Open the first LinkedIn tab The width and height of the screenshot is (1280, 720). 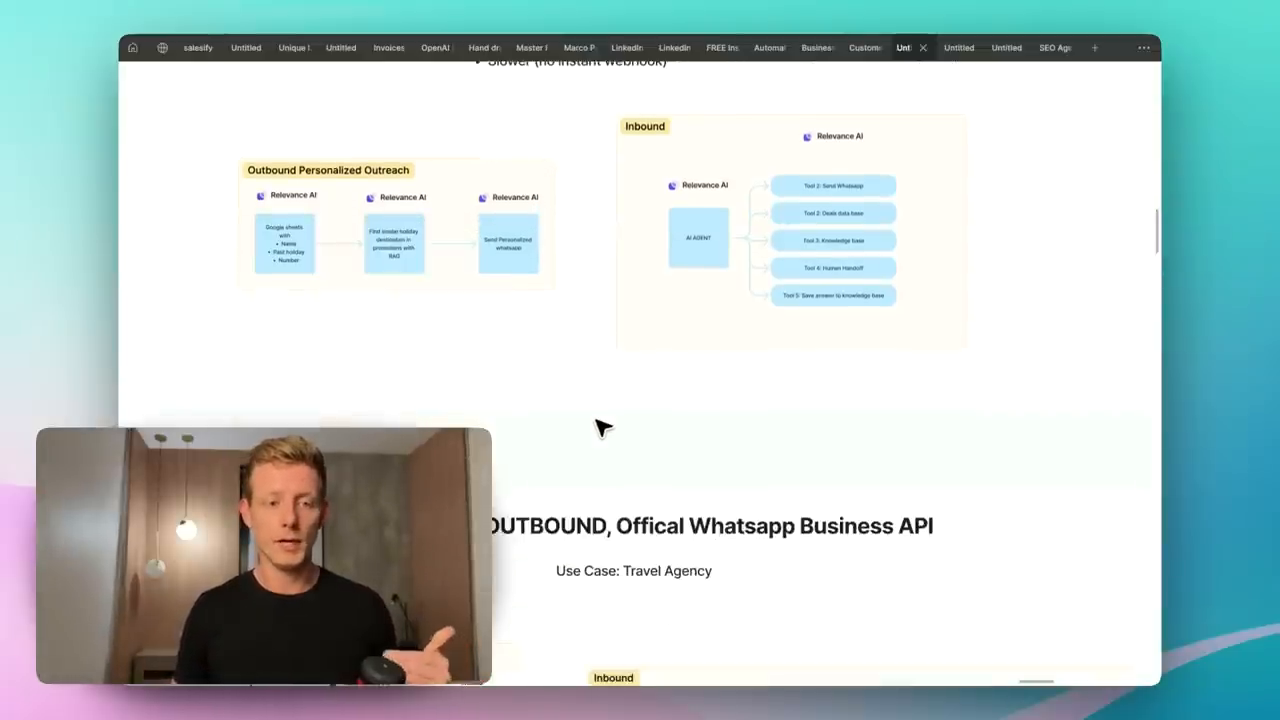coord(626,47)
